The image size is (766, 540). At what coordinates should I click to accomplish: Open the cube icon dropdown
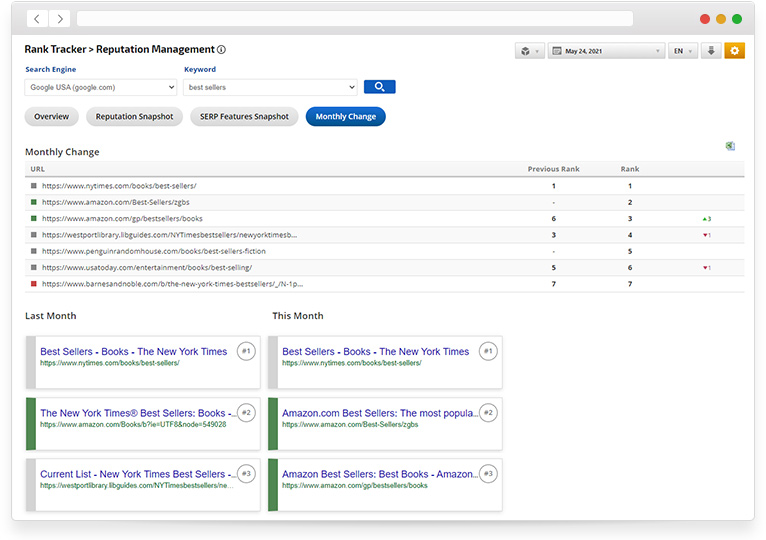(529, 51)
